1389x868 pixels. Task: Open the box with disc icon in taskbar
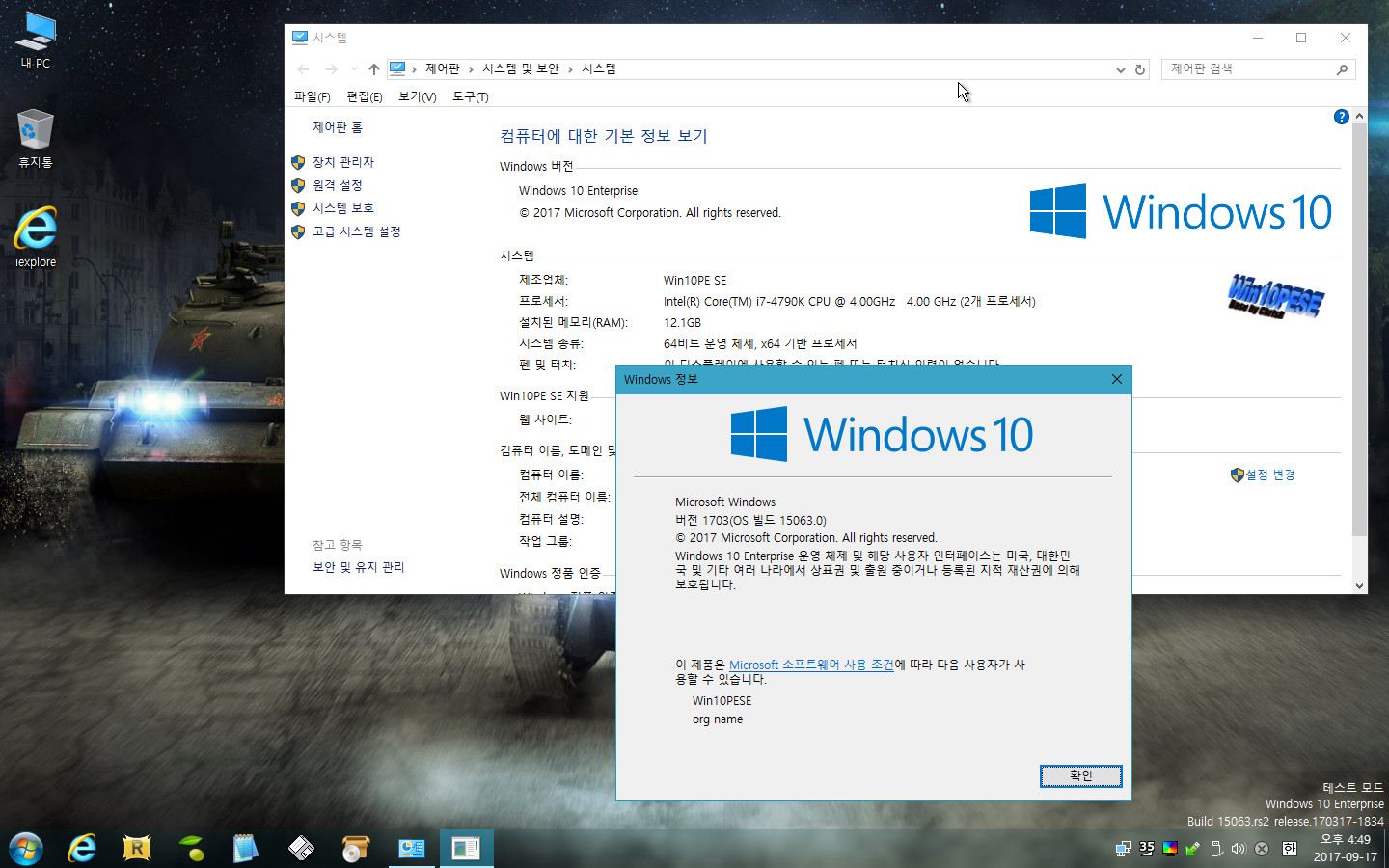coord(356,849)
